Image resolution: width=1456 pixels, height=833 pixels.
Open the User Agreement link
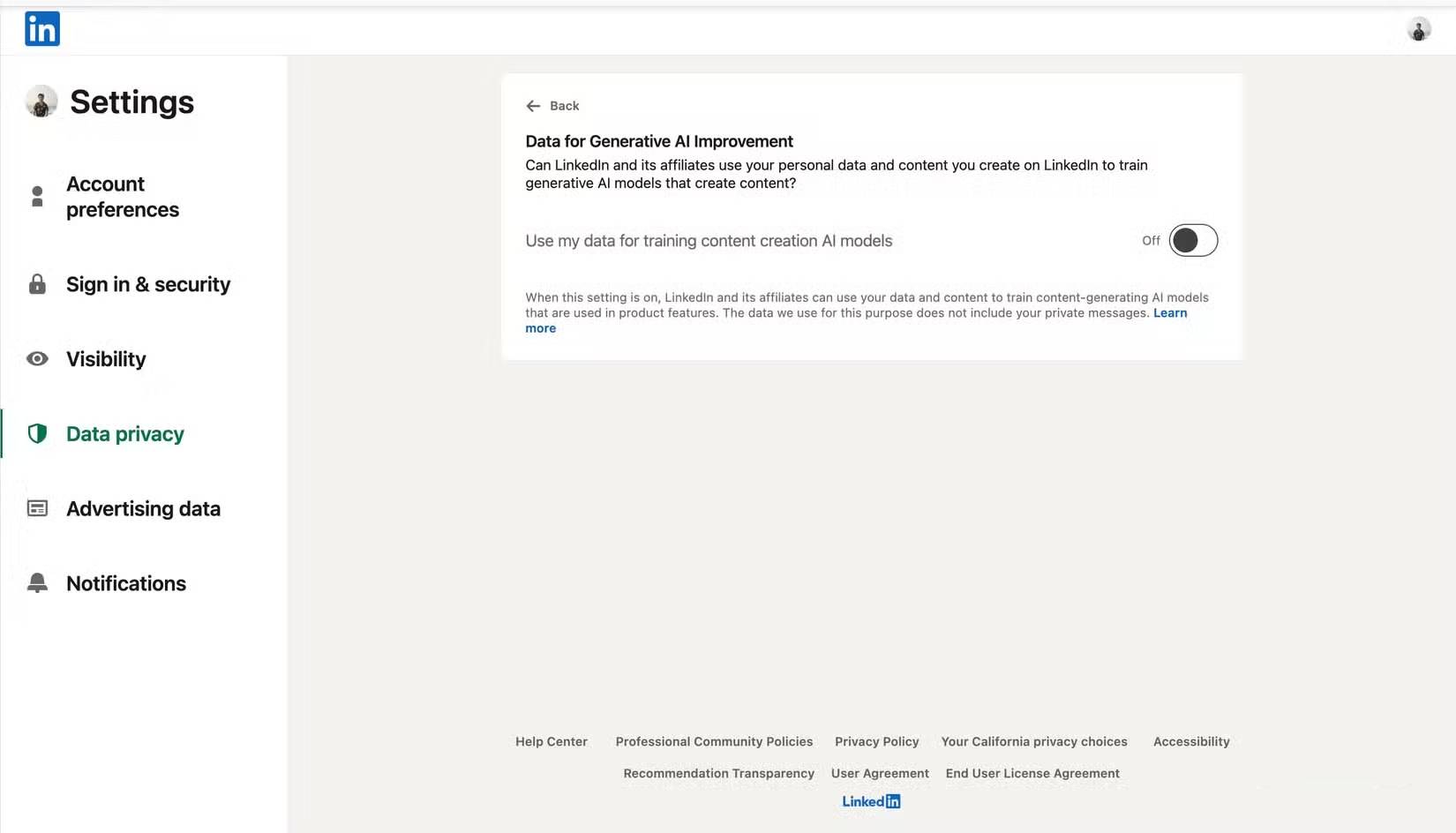click(879, 773)
